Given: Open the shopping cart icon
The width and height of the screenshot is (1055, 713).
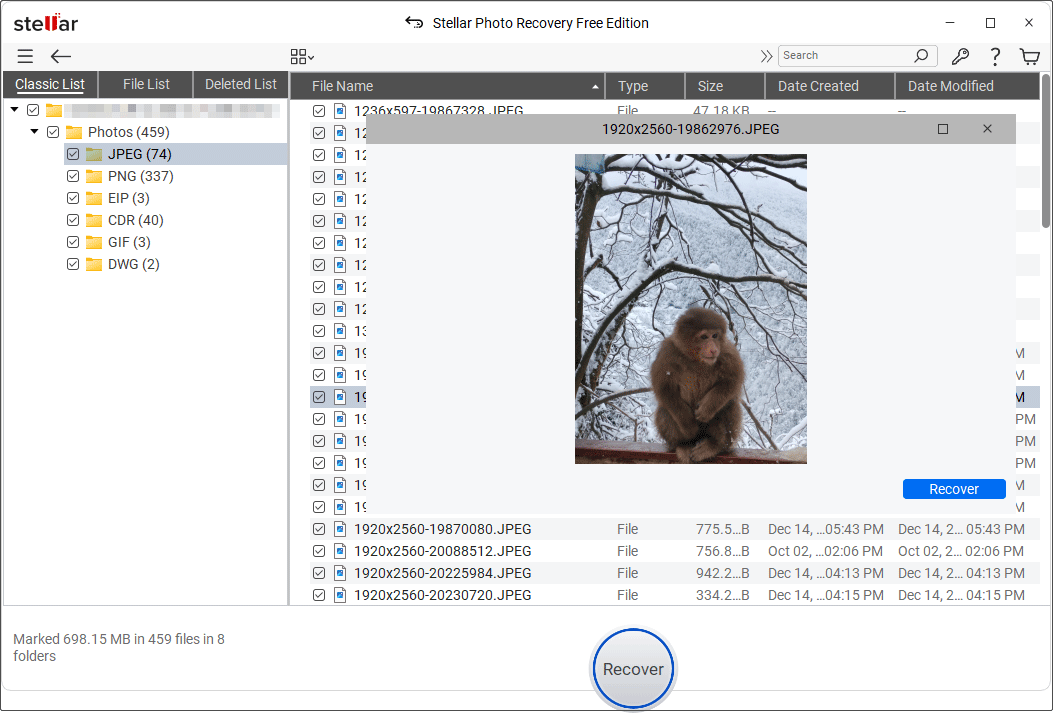Looking at the screenshot, I should (x=1030, y=57).
